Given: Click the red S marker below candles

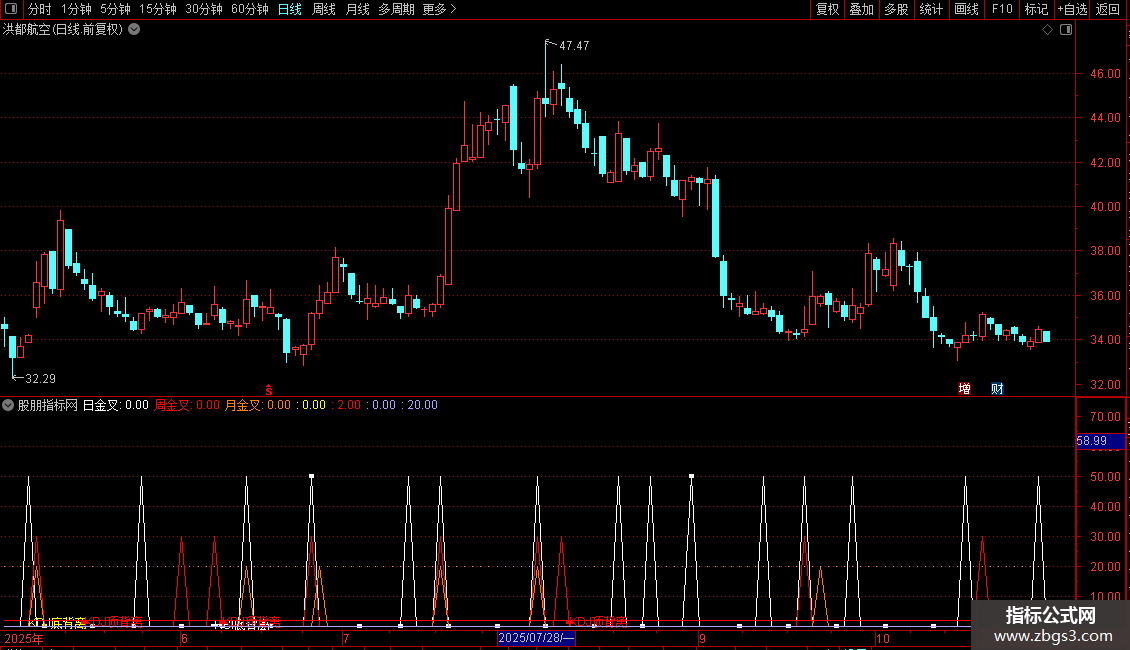Looking at the screenshot, I should click(269, 390).
